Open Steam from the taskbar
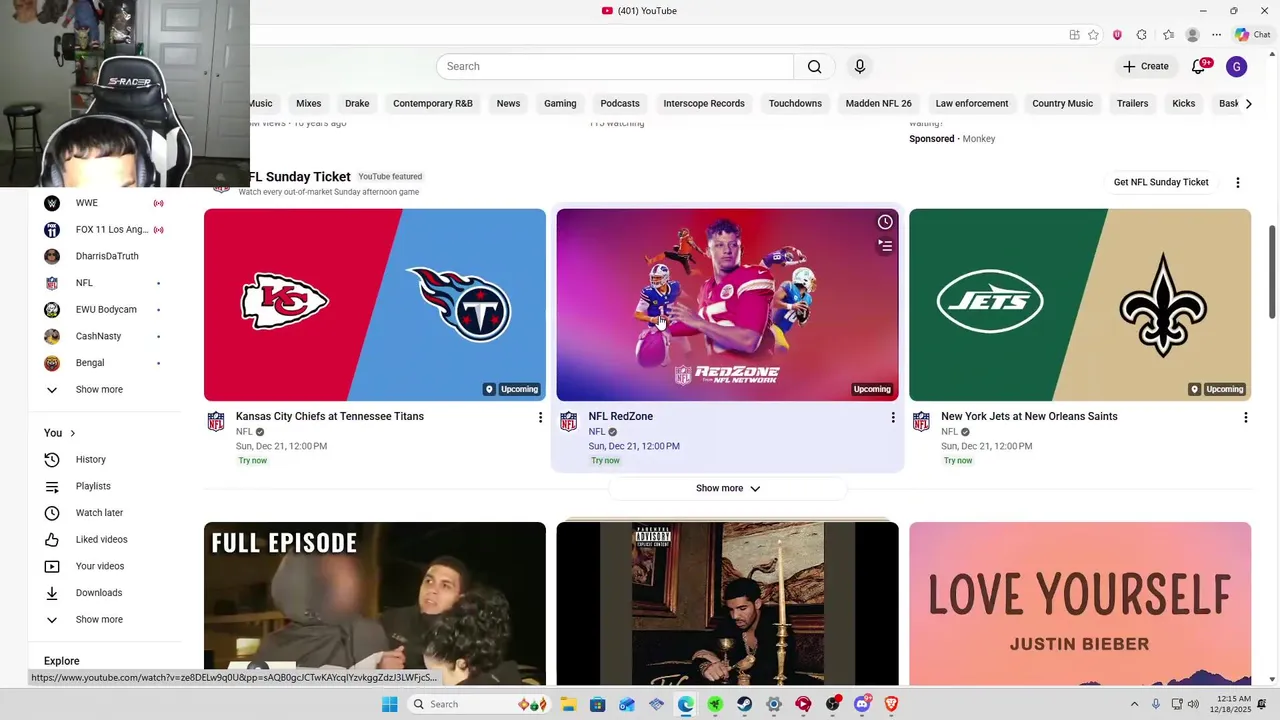This screenshot has height=720, width=1280. pyautogui.click(x=745, y=704)
